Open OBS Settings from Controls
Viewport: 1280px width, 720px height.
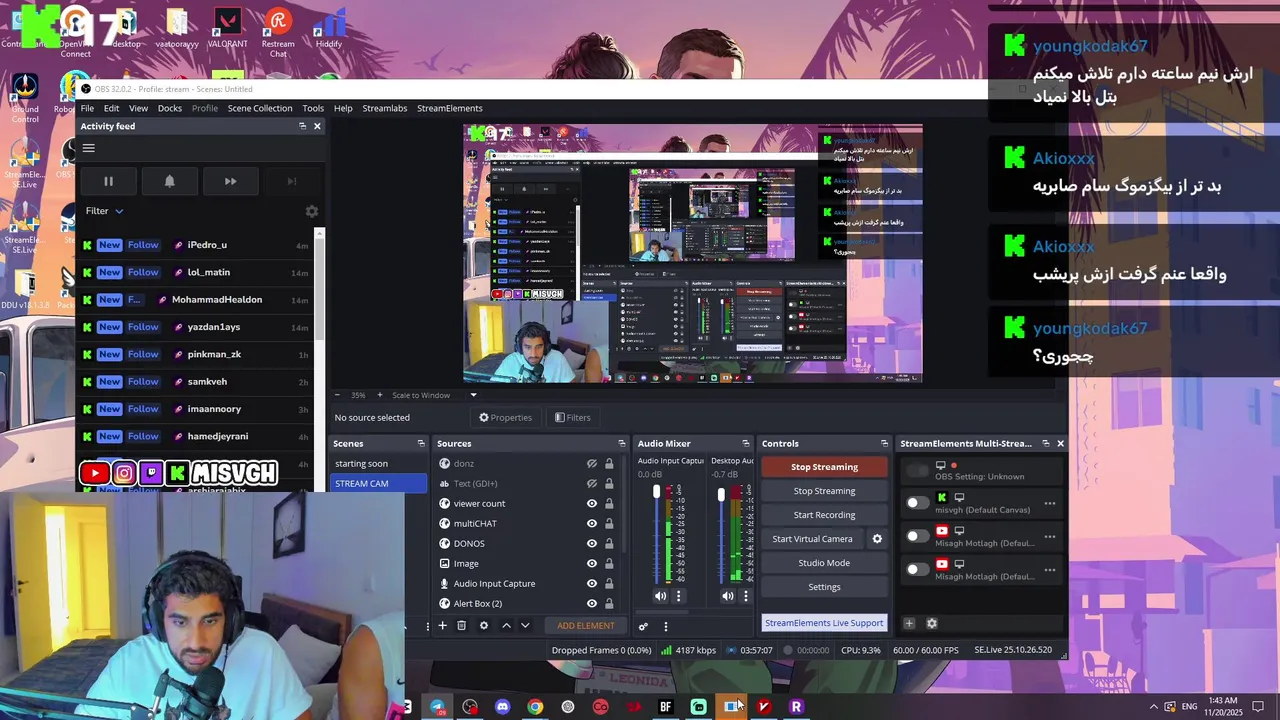click(x=824, y=587)
